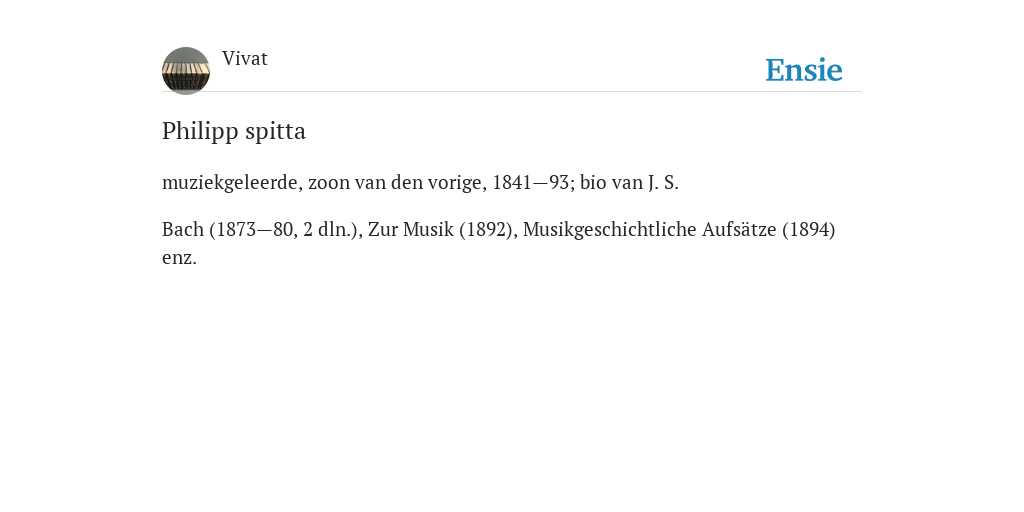Click the word bio

click(x=593, y=183)
